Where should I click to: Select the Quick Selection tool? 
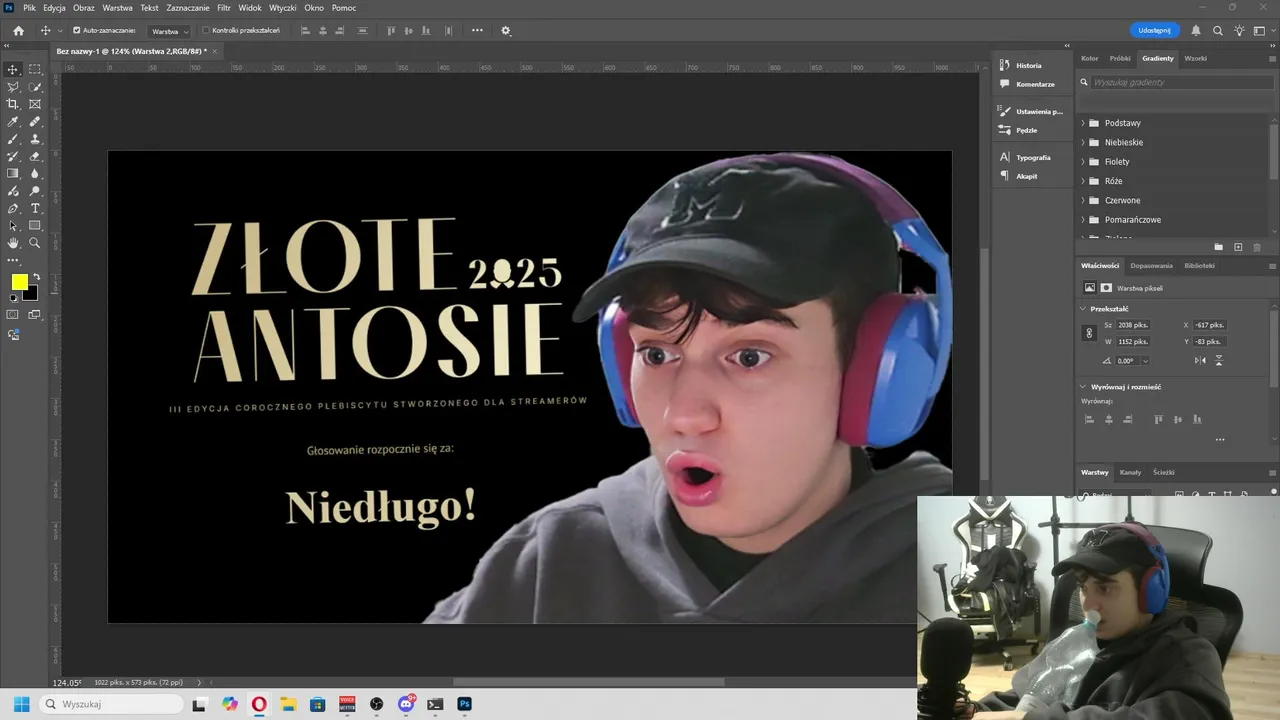point(35,87)
